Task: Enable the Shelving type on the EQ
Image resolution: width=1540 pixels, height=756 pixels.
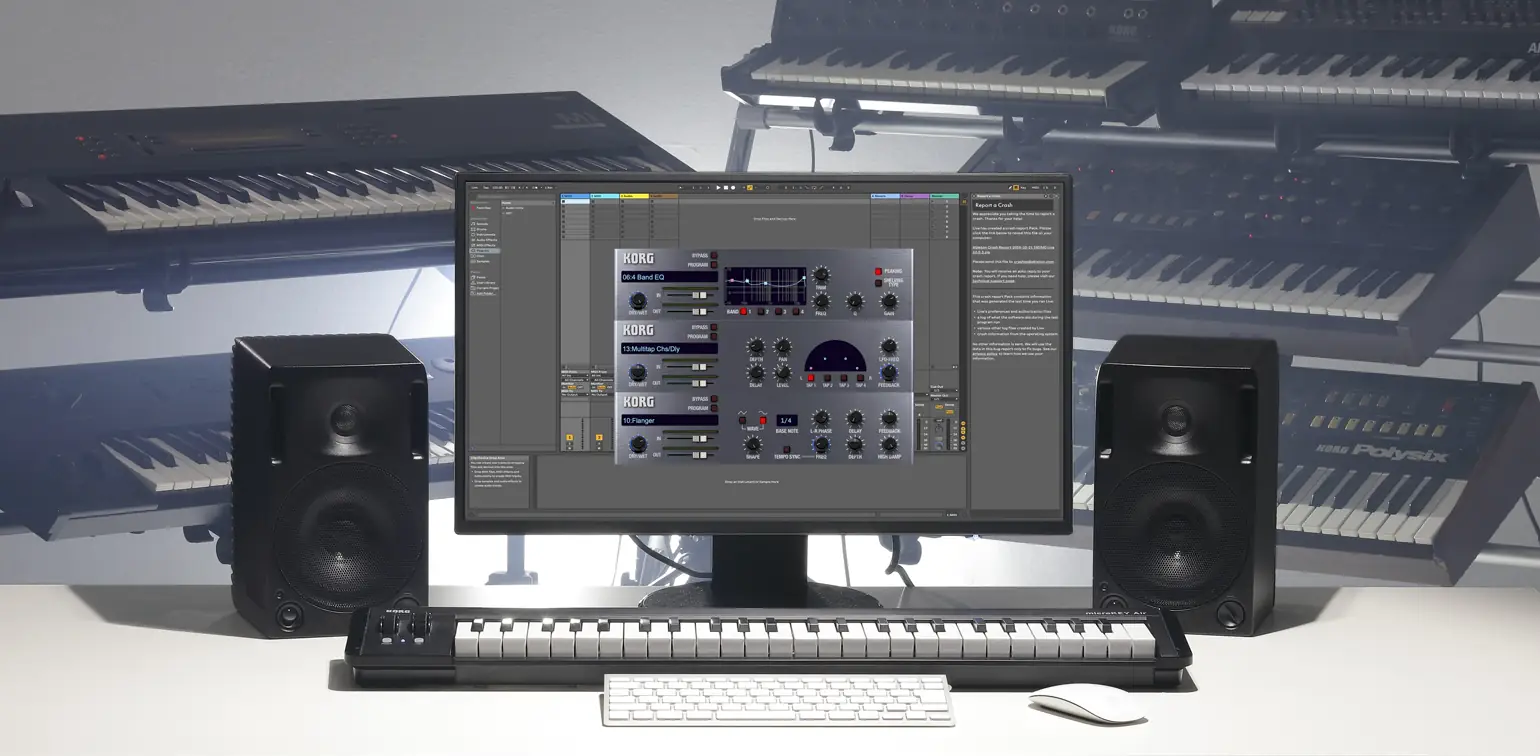Action: 879,283
